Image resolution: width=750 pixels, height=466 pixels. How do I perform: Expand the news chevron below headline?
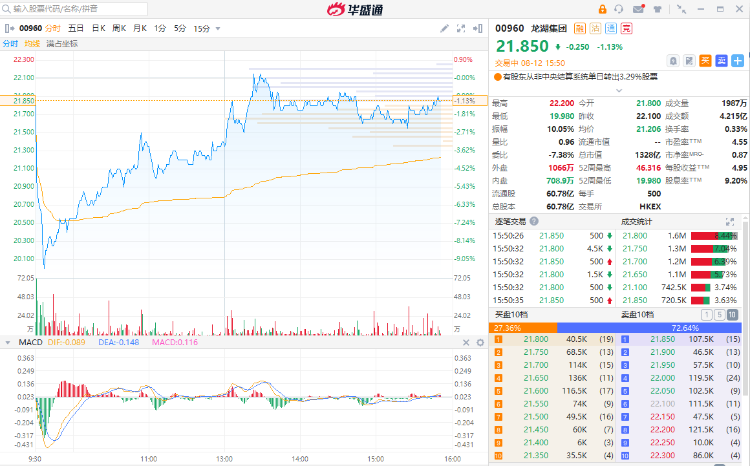(618, 90)
